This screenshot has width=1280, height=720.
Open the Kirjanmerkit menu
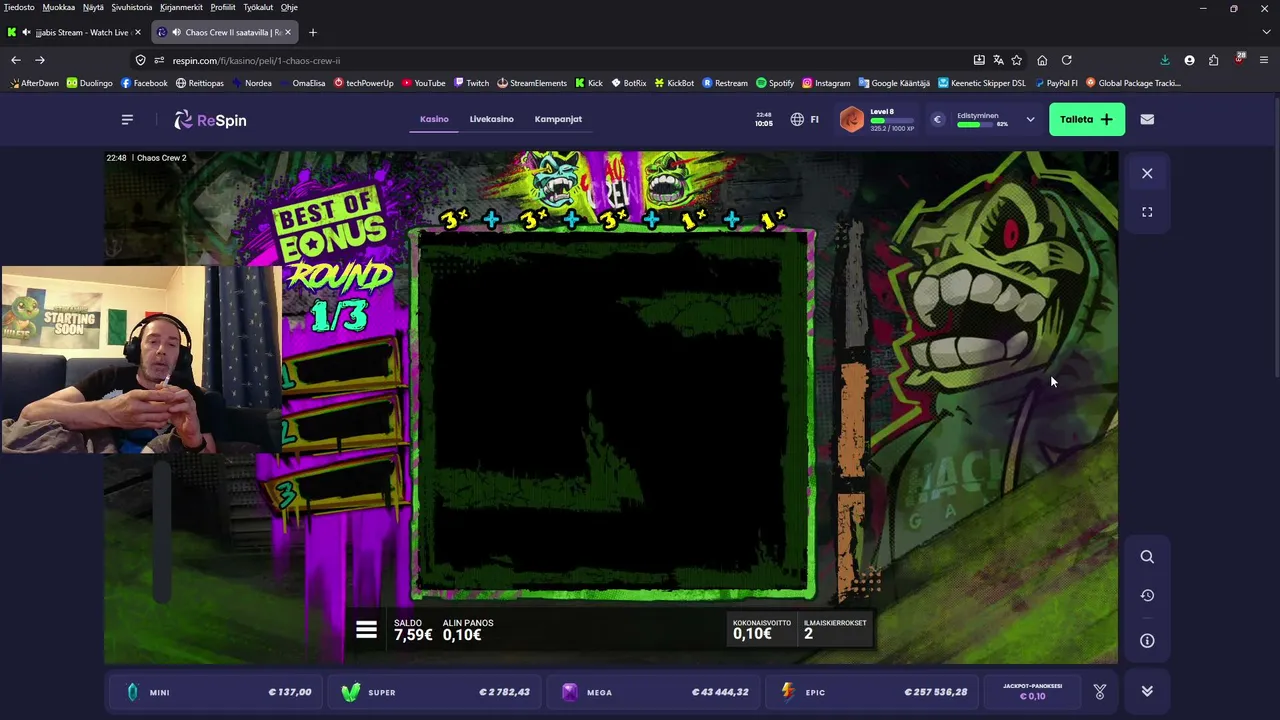pos(181,7)
